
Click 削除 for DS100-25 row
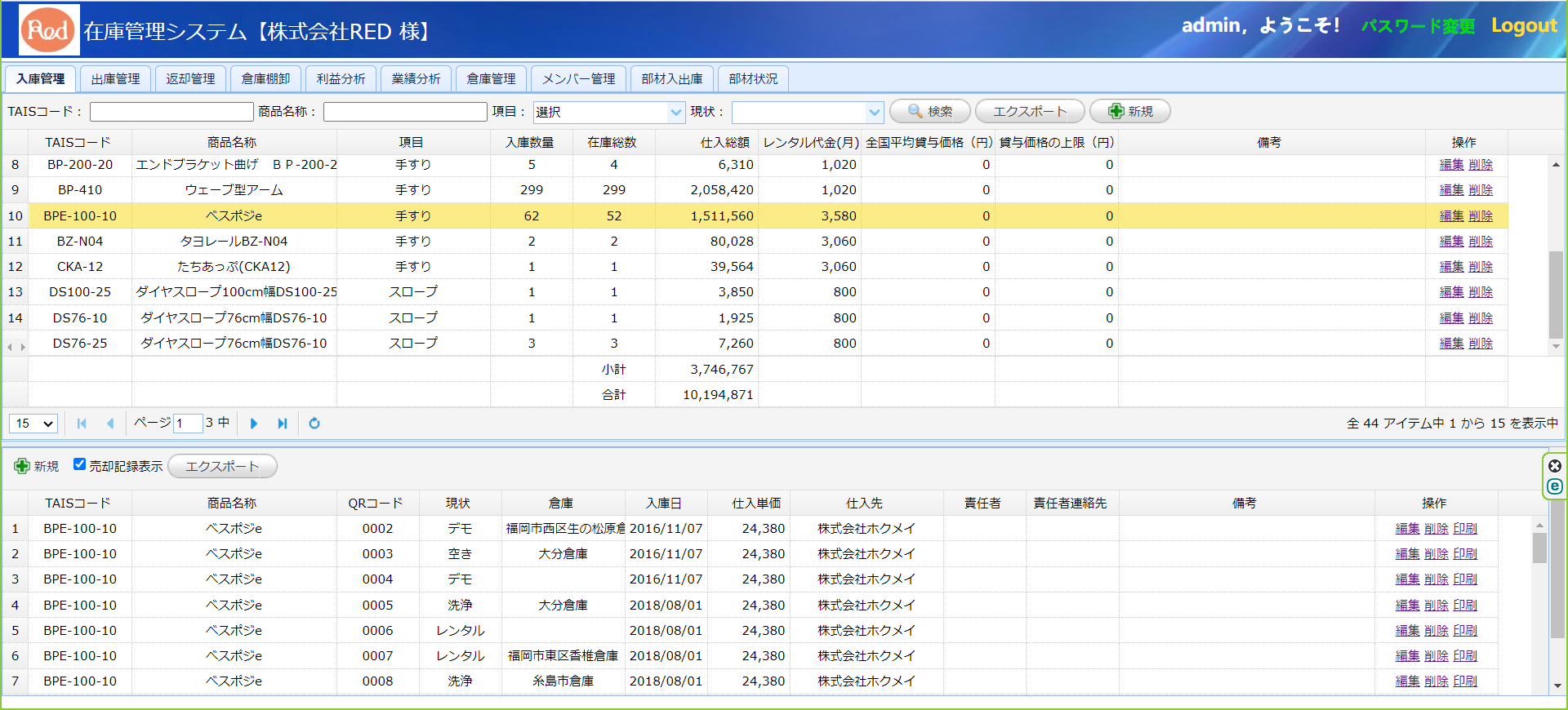1481,292
